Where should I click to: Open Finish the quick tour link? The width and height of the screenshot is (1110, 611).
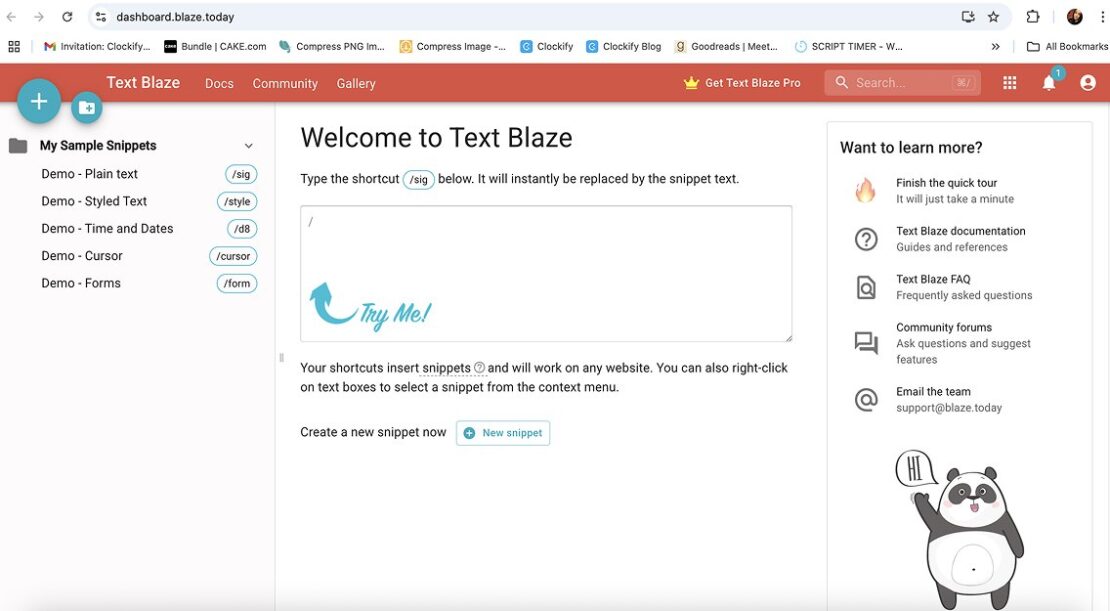[946, 183]
